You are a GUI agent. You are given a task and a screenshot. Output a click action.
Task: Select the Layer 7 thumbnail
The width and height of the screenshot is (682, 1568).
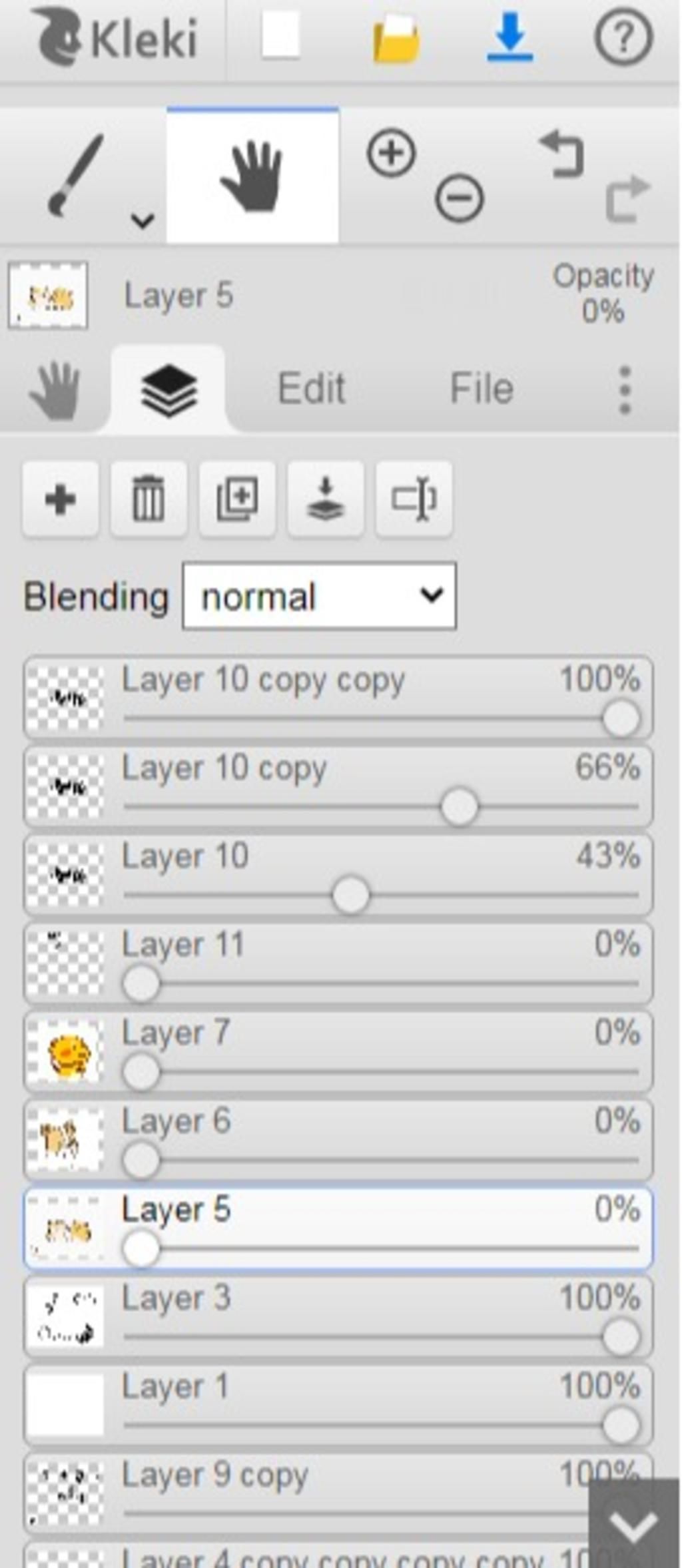pyautogui.click(x=66, y=1053)
